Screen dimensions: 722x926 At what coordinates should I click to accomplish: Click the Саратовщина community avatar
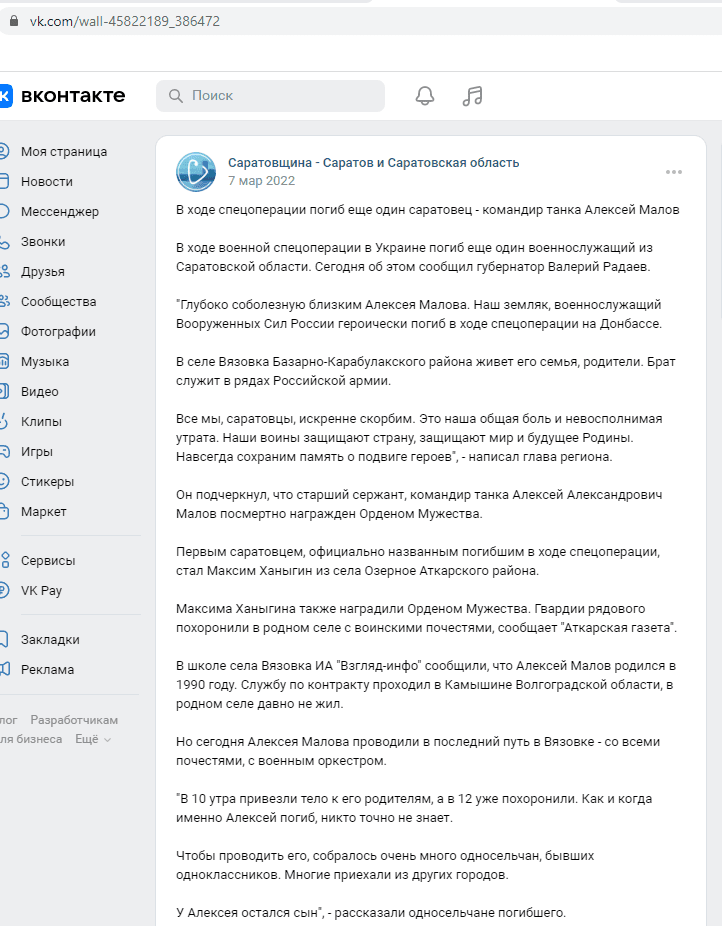coord(196,172)
